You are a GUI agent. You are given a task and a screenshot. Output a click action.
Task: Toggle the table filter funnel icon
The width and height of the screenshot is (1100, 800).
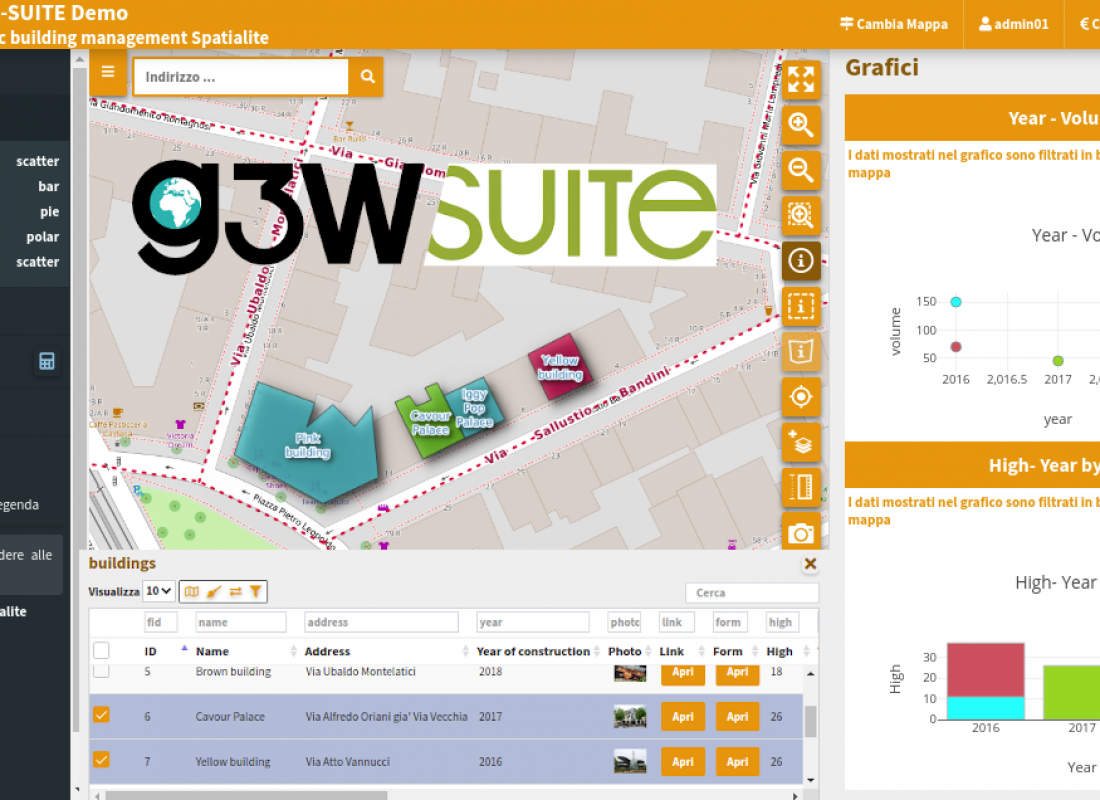click(x=255, y=592)
